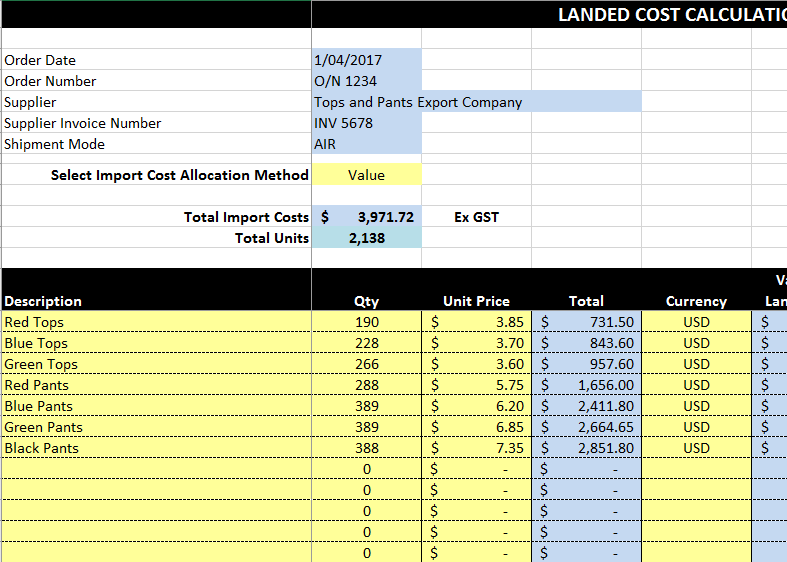The width and height of the screenshot is (787, 562).
Task: Select Red Pants unit price 5.75
Action: coord(476,385)
